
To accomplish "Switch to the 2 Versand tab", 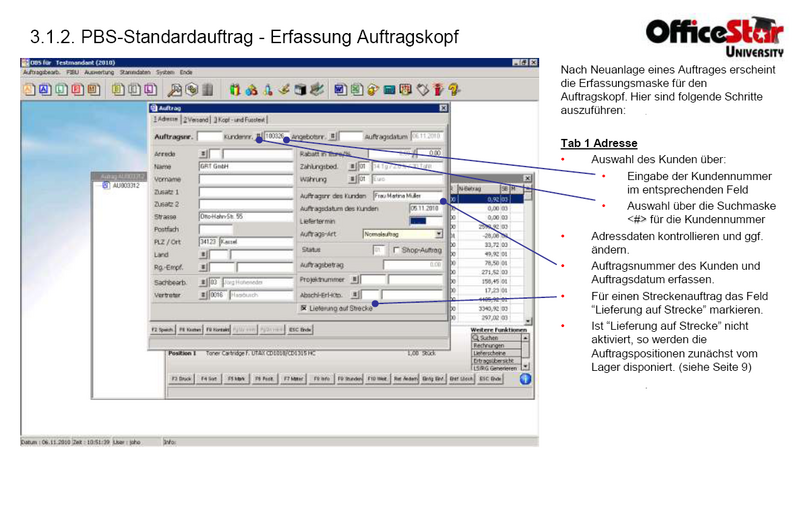I will click(196, 120).
